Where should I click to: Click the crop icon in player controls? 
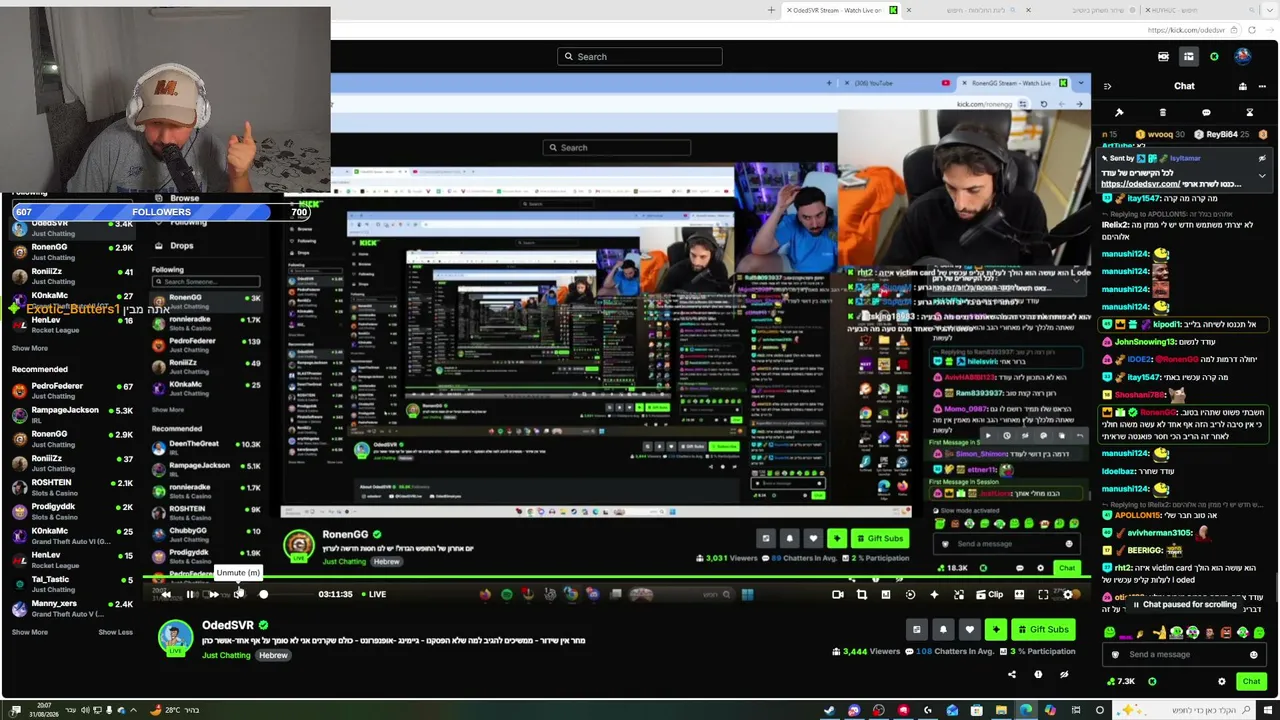pyautogui.click(x=862, y=594)
